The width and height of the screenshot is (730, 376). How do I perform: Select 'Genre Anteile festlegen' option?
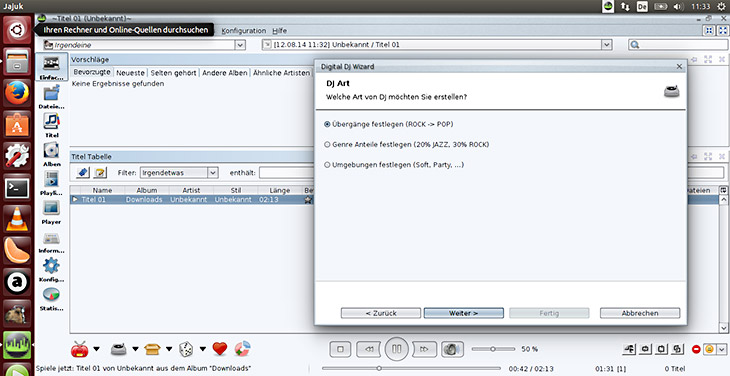click(x=407, y=144)
